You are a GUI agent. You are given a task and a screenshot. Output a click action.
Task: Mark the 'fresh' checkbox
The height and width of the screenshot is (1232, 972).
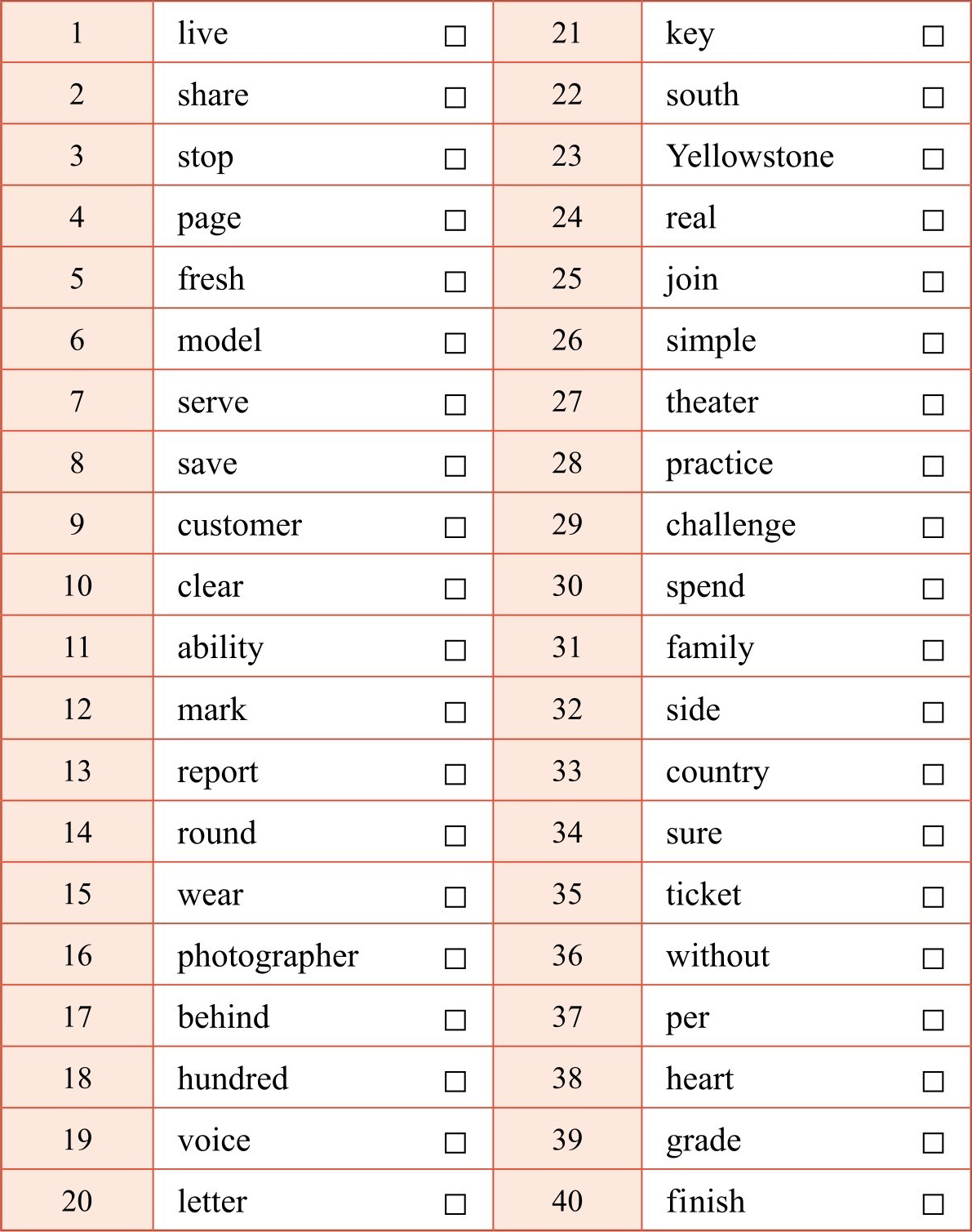[x=455, y=282]
